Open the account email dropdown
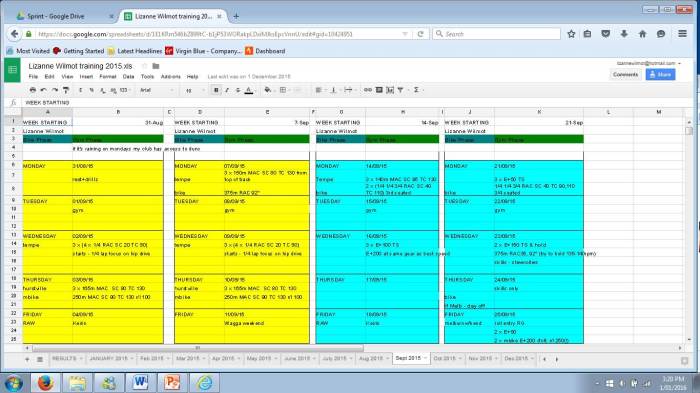The height and width of the screenshot is (393, 700). (x=648, y=63)
